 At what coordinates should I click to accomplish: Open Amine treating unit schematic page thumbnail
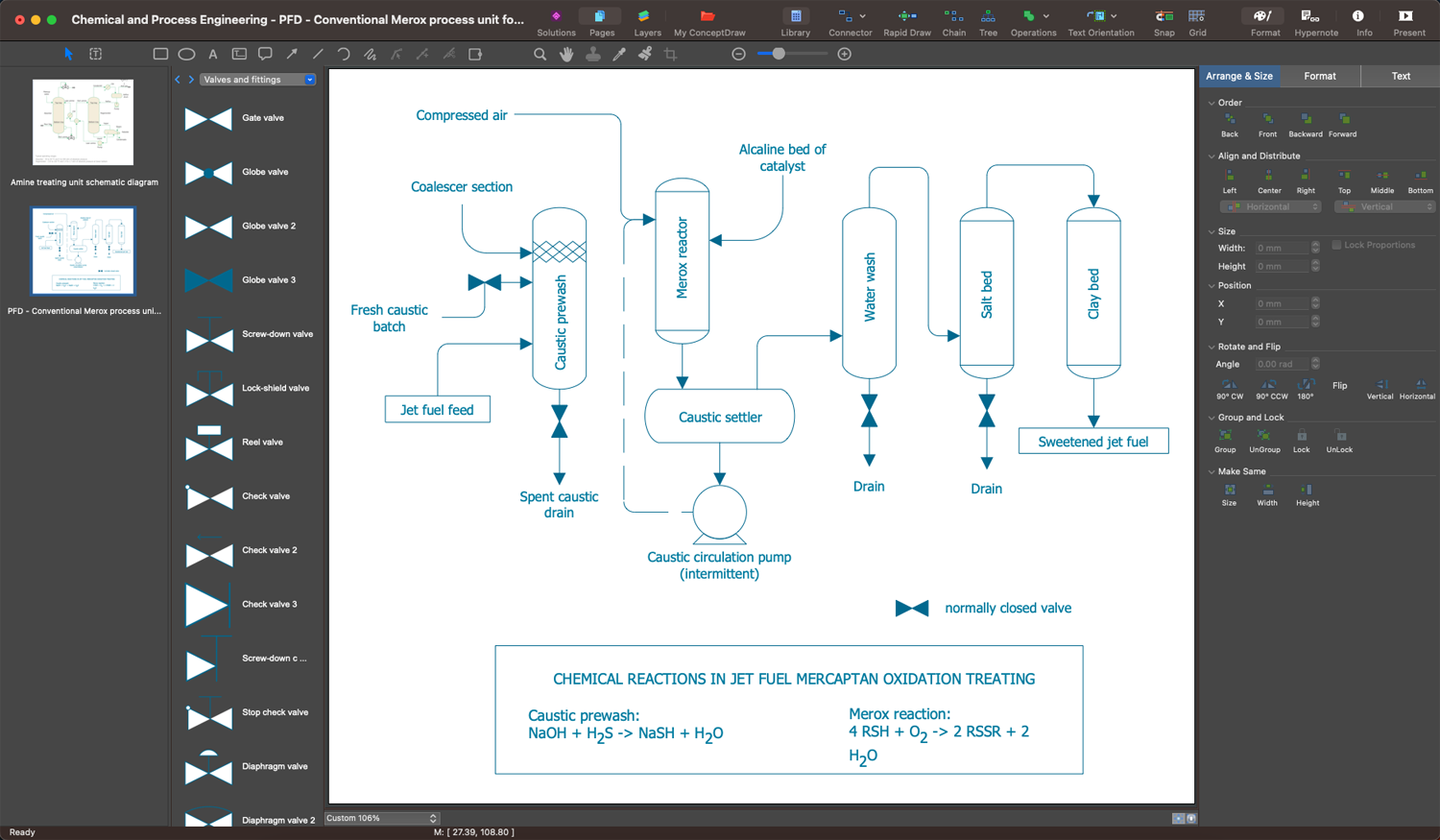84,123
